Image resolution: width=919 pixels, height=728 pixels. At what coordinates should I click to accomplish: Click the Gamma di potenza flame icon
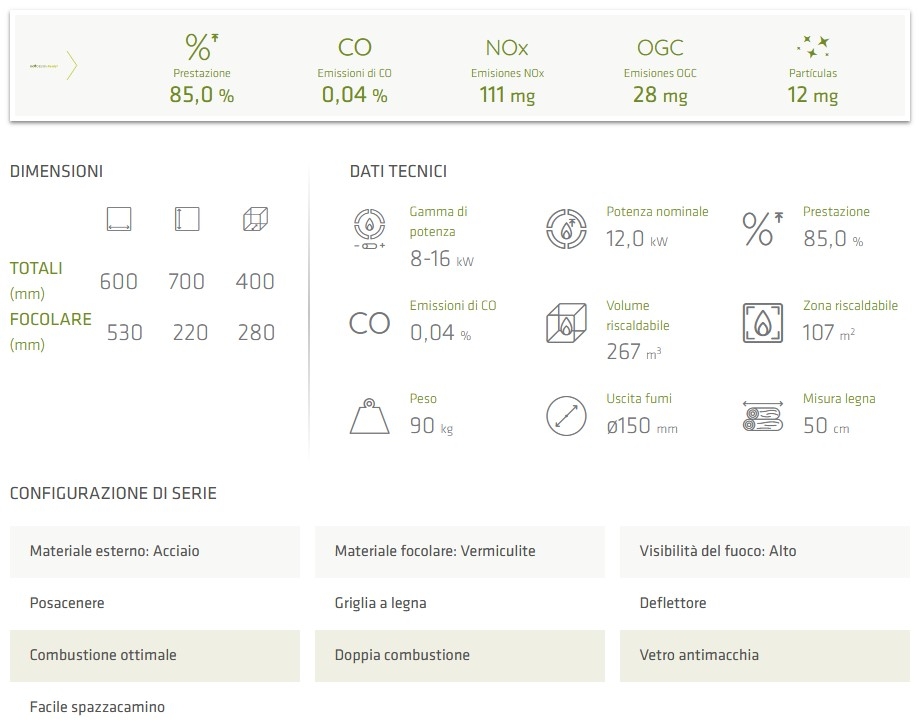369,228
